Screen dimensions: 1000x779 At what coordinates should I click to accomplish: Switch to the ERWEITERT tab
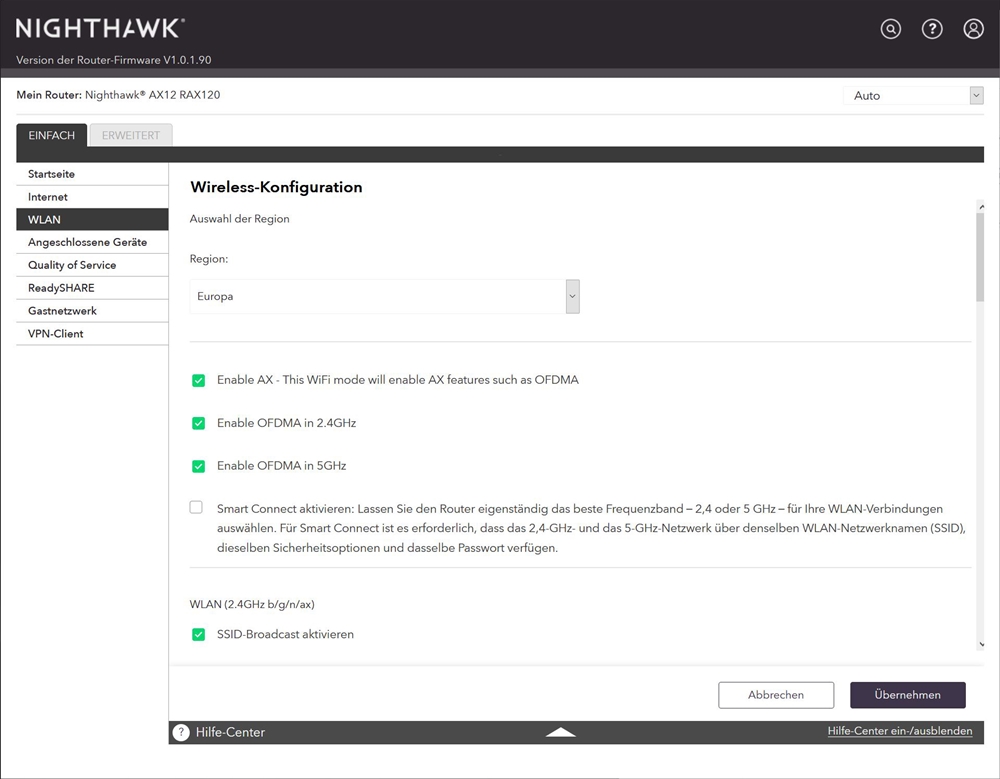131,135
